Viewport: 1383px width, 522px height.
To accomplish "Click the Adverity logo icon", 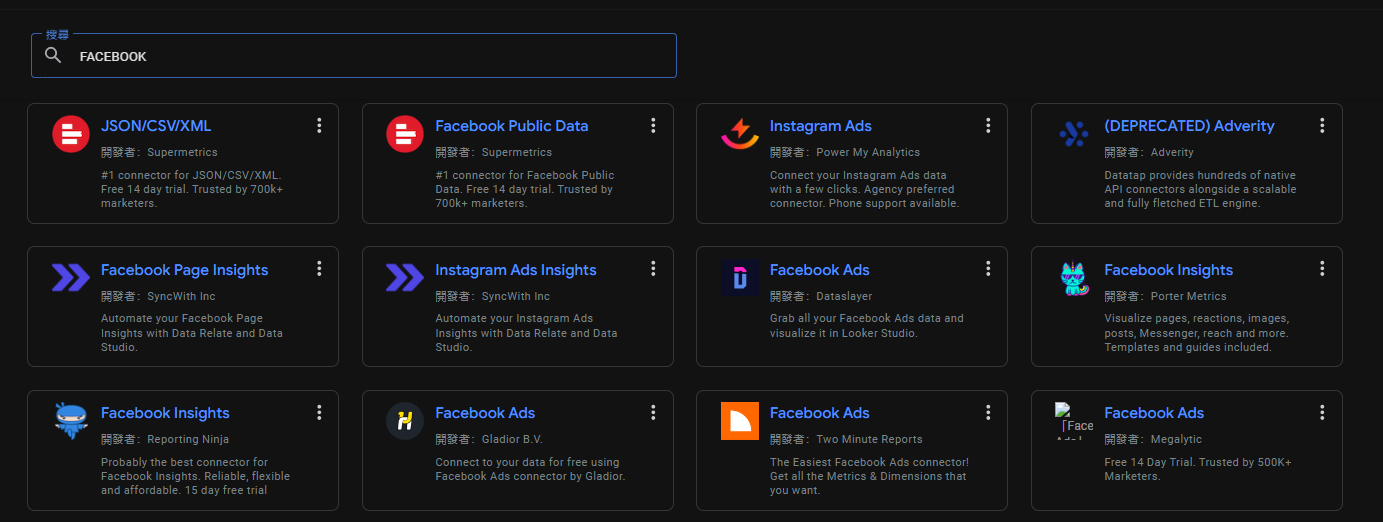I will click(1074, 134).
